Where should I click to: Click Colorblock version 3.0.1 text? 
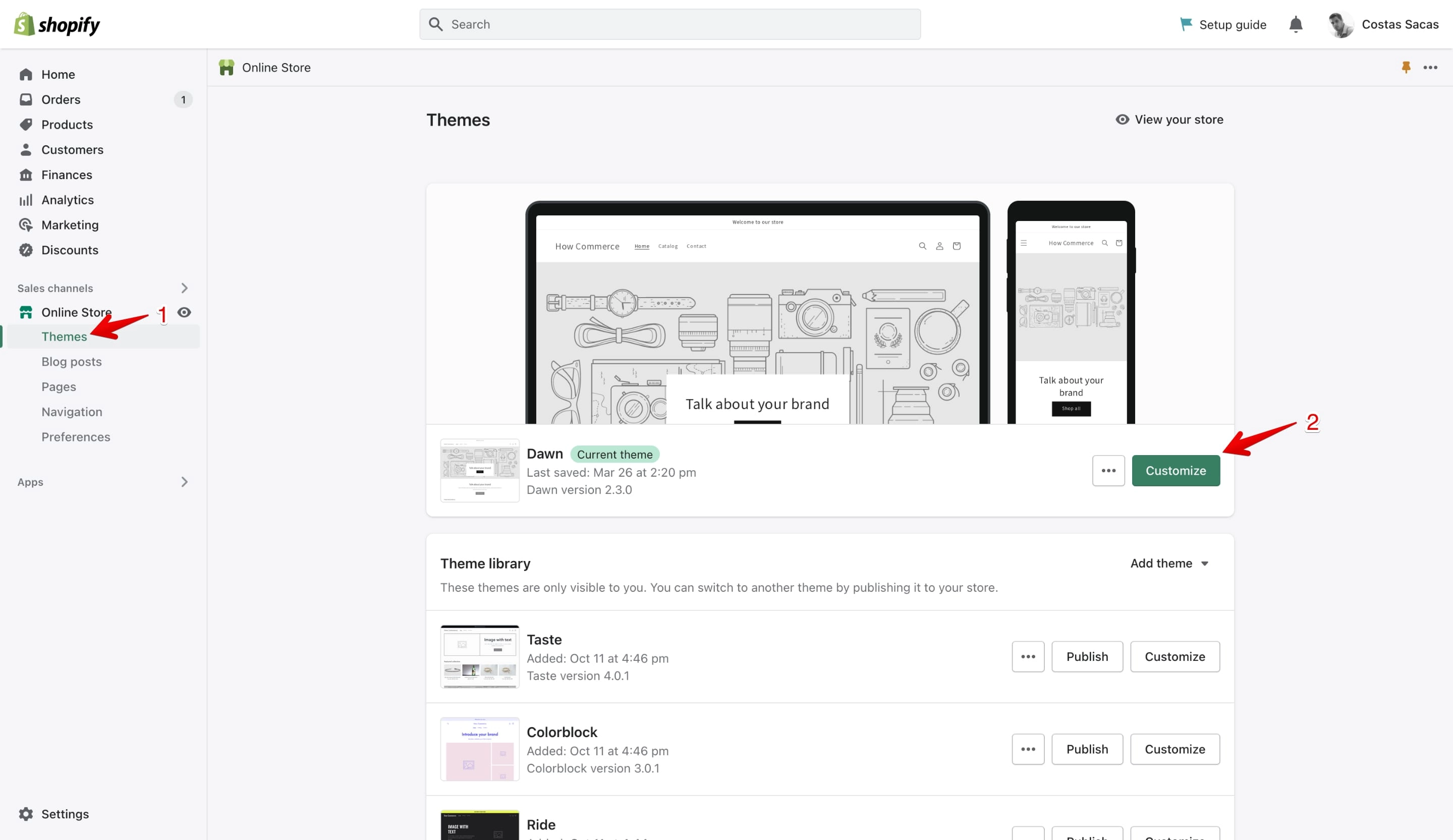593,768
